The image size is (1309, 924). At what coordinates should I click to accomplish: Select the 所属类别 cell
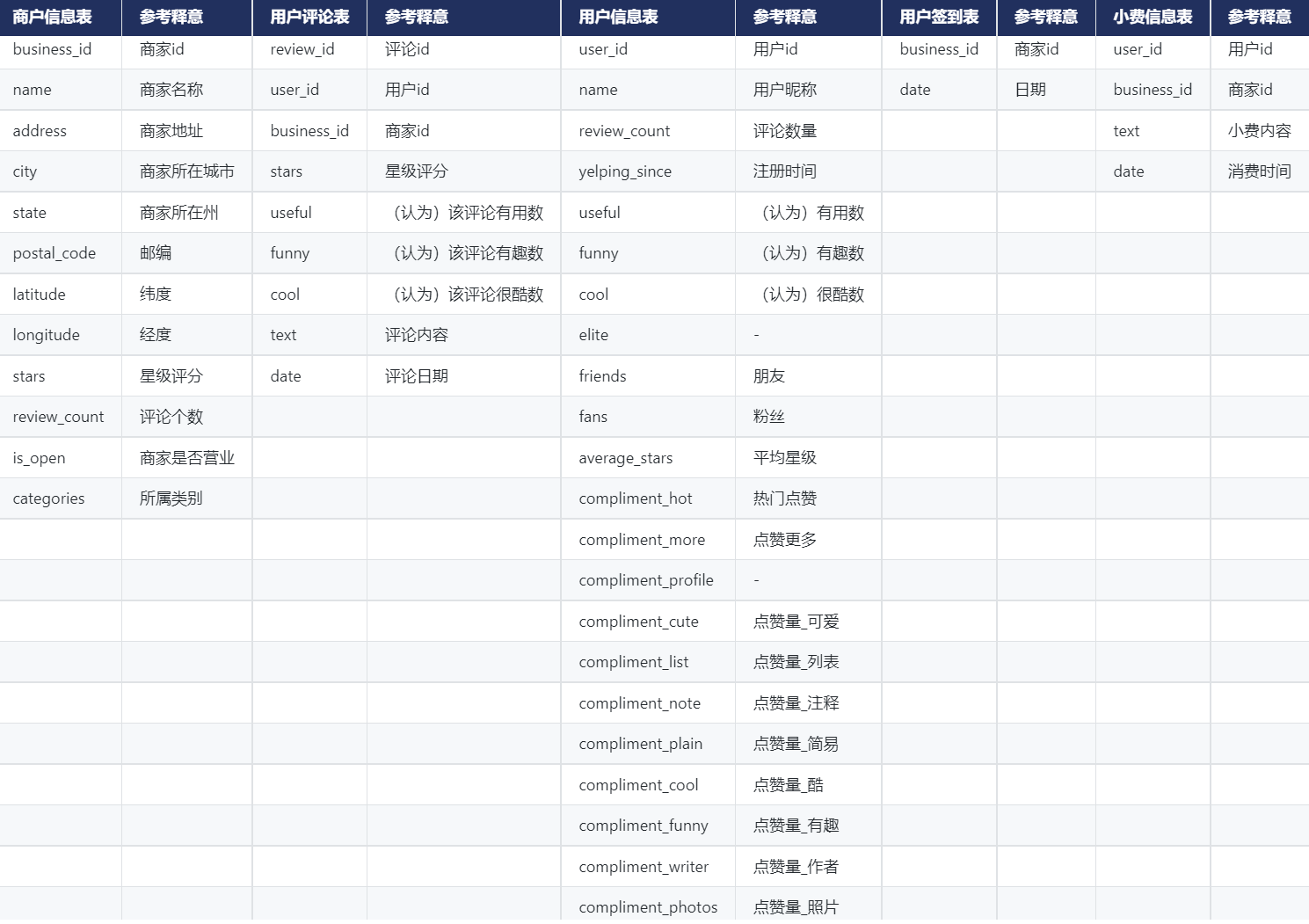(187, 498)
